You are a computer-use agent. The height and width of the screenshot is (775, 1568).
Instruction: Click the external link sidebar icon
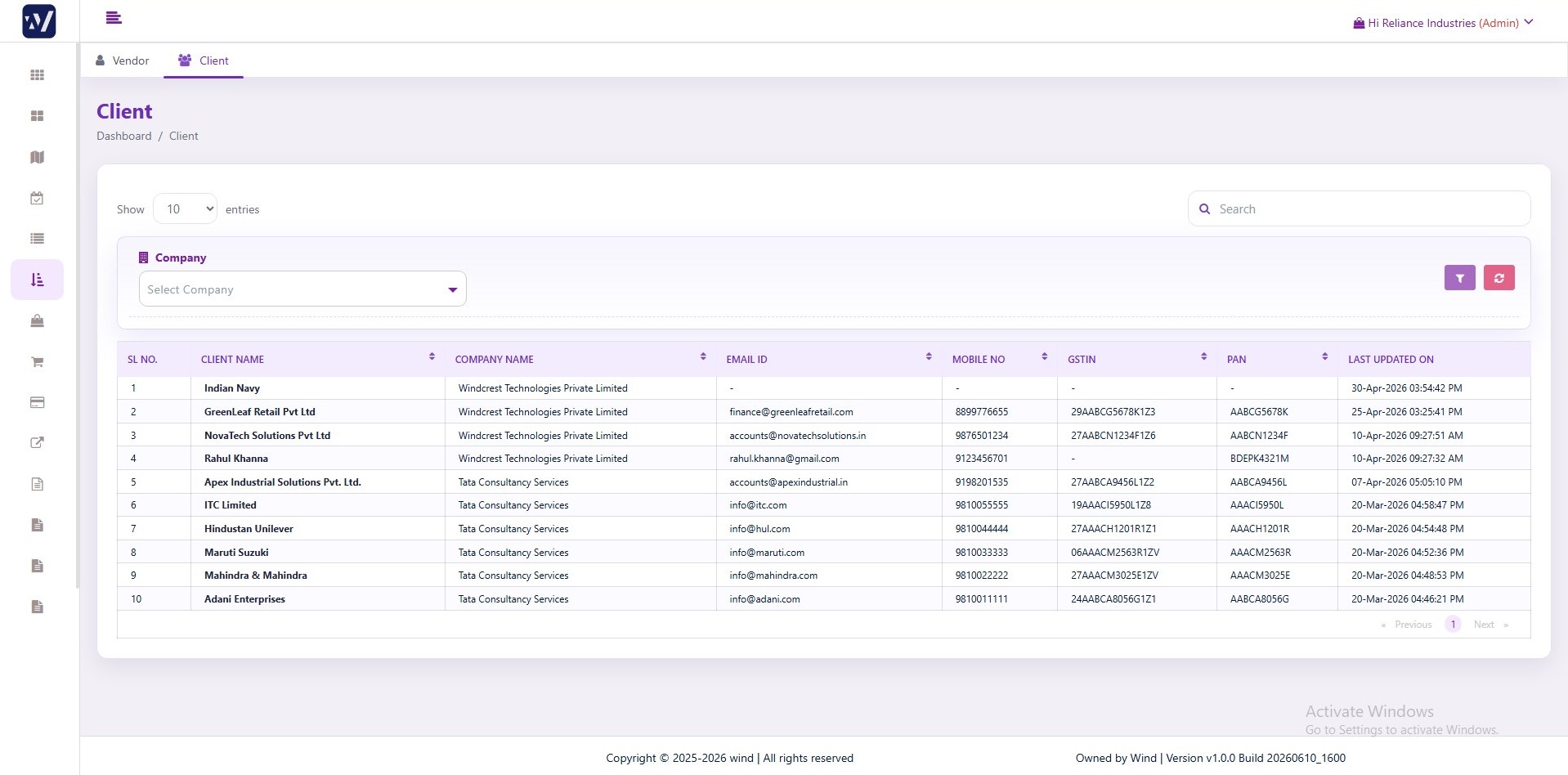pyautogui.click(x=37, y=443)
